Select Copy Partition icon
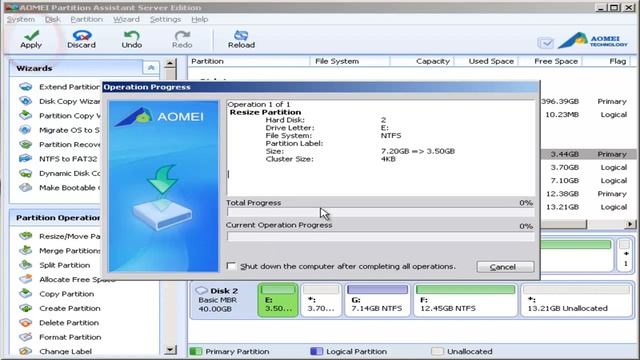The width and height of the screenshot is (640, 360). click(25, 293)
